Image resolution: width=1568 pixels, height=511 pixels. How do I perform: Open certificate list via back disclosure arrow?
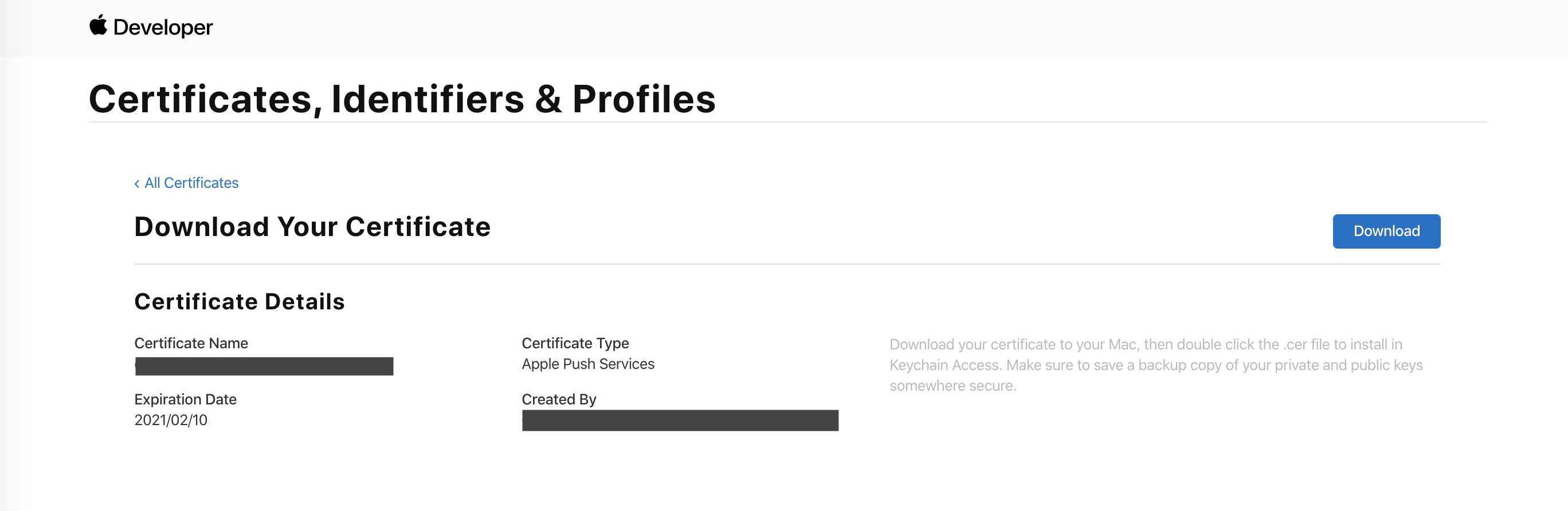(x=138, y=183)
